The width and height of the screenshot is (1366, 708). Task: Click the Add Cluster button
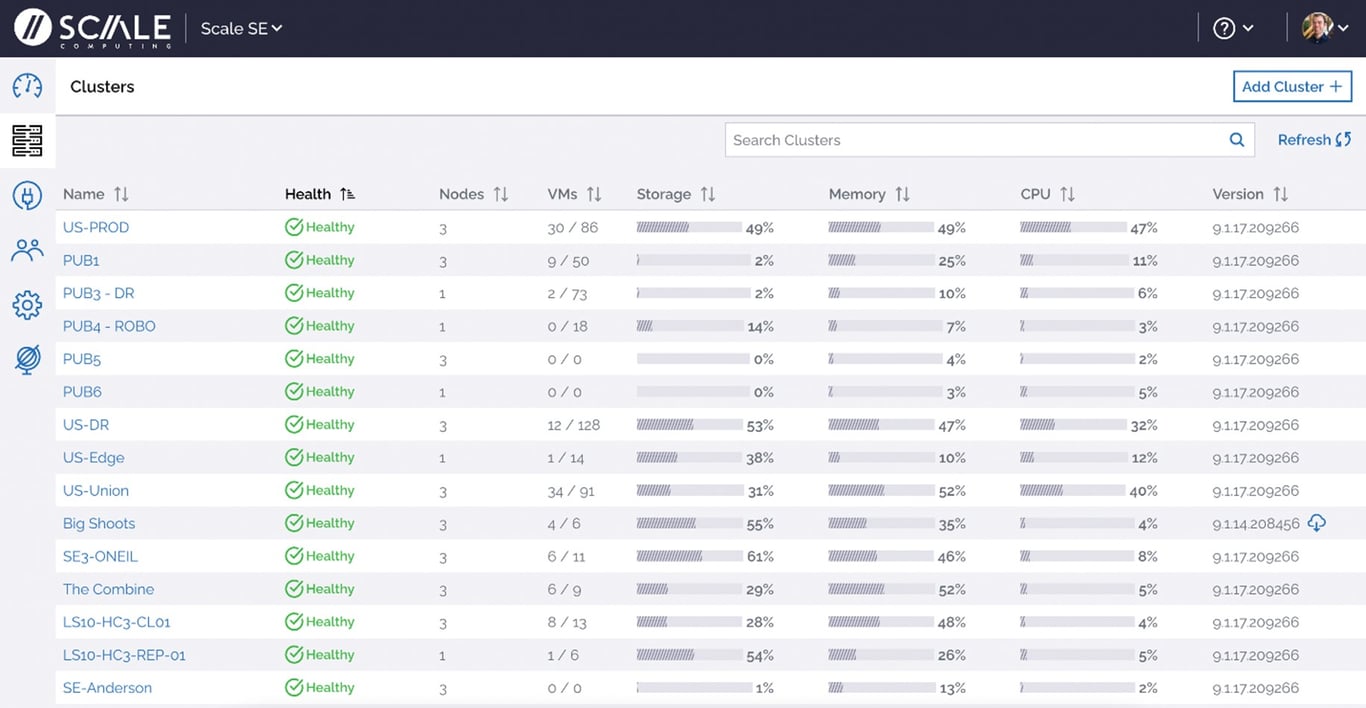pyautogui.click(x=1292, y=87)
